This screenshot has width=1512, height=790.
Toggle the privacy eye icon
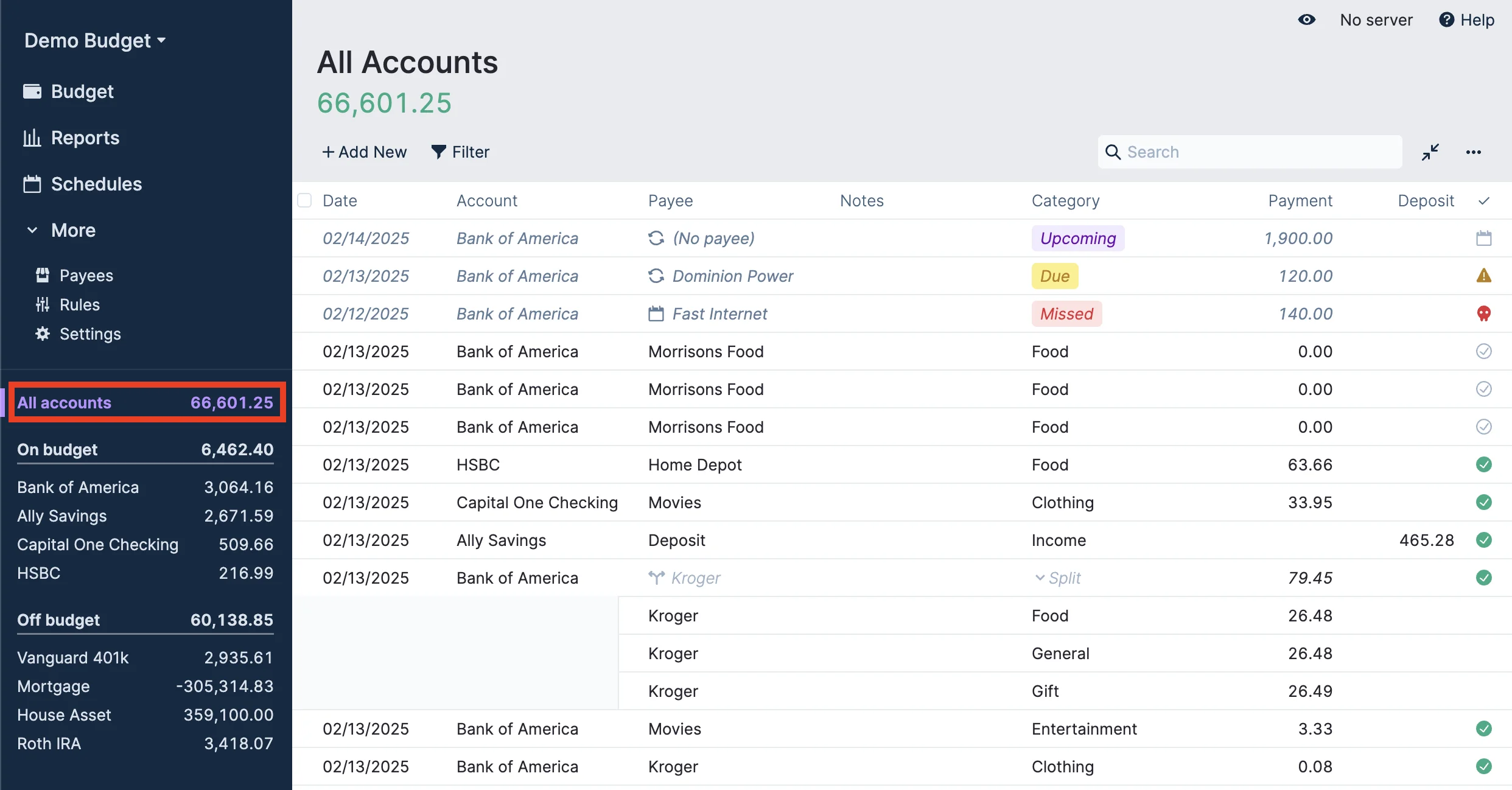[1306, 20]
